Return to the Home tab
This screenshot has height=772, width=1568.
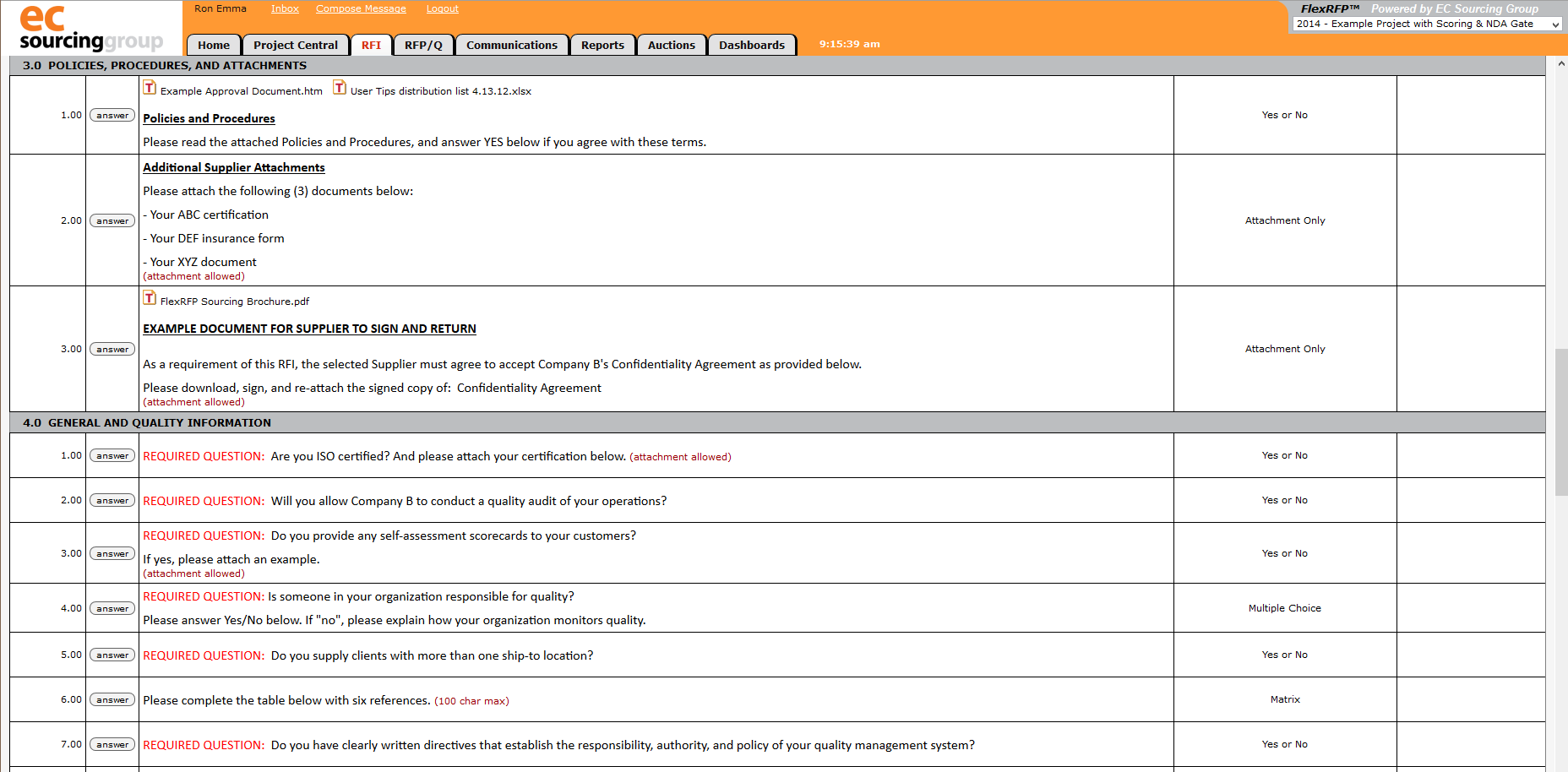click(213, 45)
